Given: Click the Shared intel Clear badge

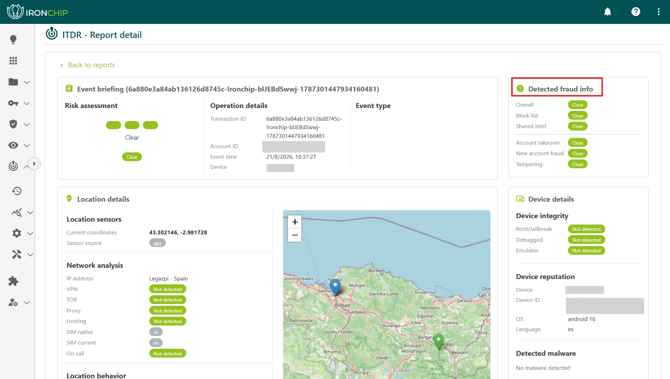Looking at the screenshot, I should tap(578, 126).
